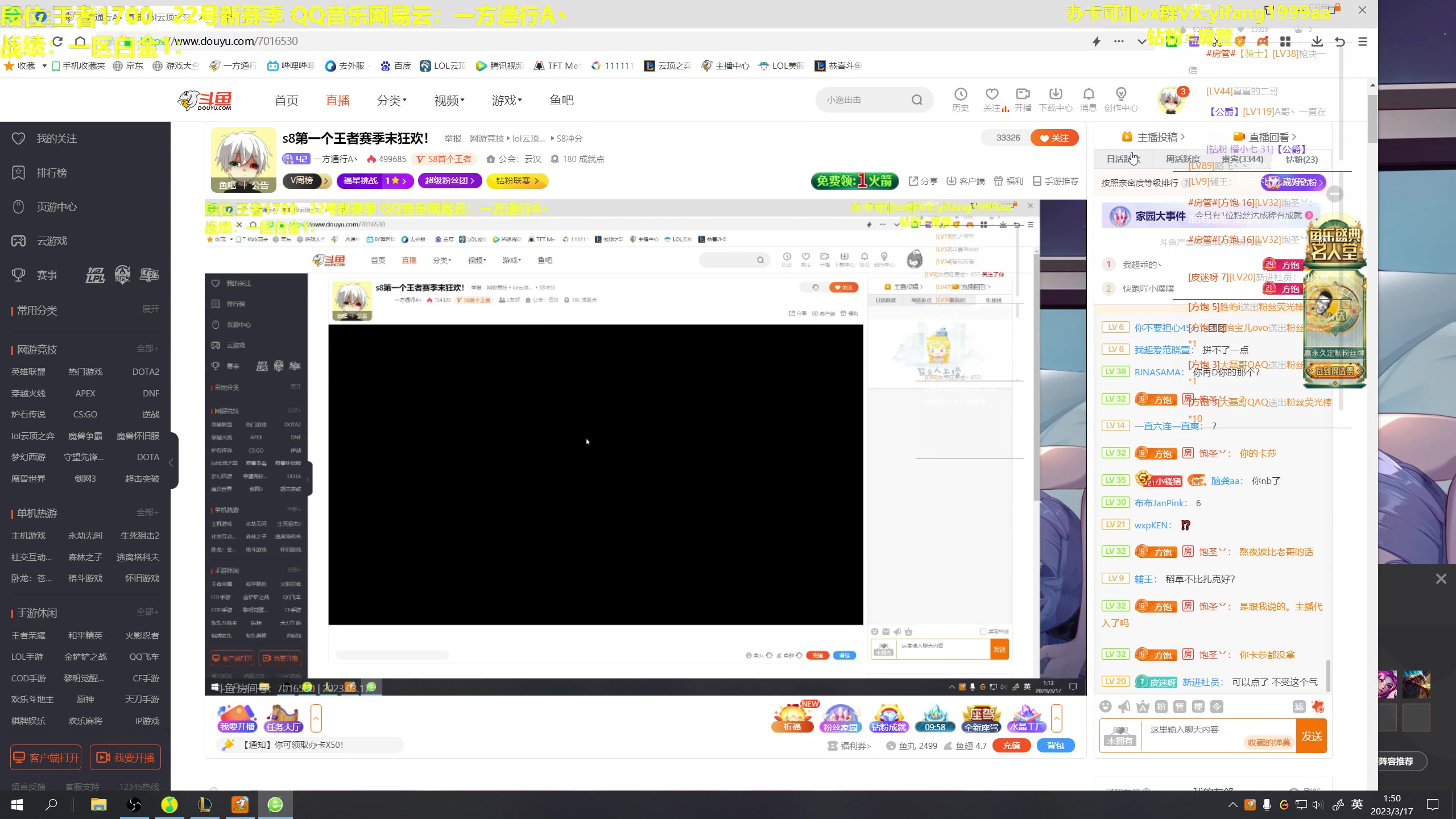This screenshot has height=819, width=1456.
Task: Open the 历史 history icon
Action: 960,100
